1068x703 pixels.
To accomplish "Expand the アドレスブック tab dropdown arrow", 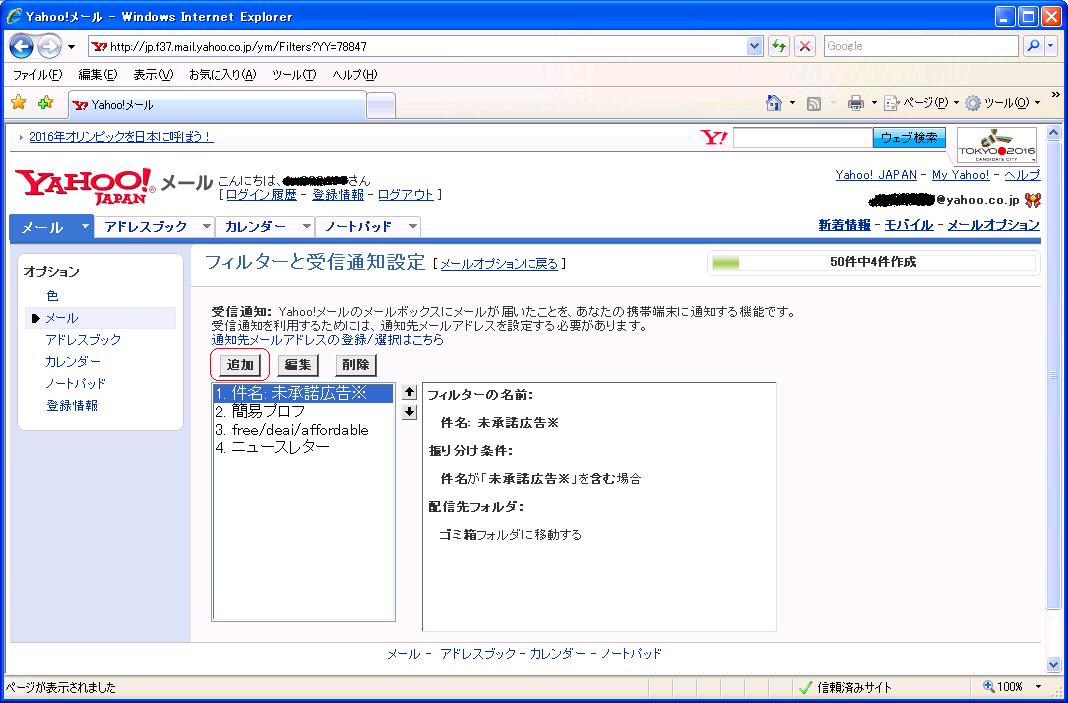I will click(207, 226).
